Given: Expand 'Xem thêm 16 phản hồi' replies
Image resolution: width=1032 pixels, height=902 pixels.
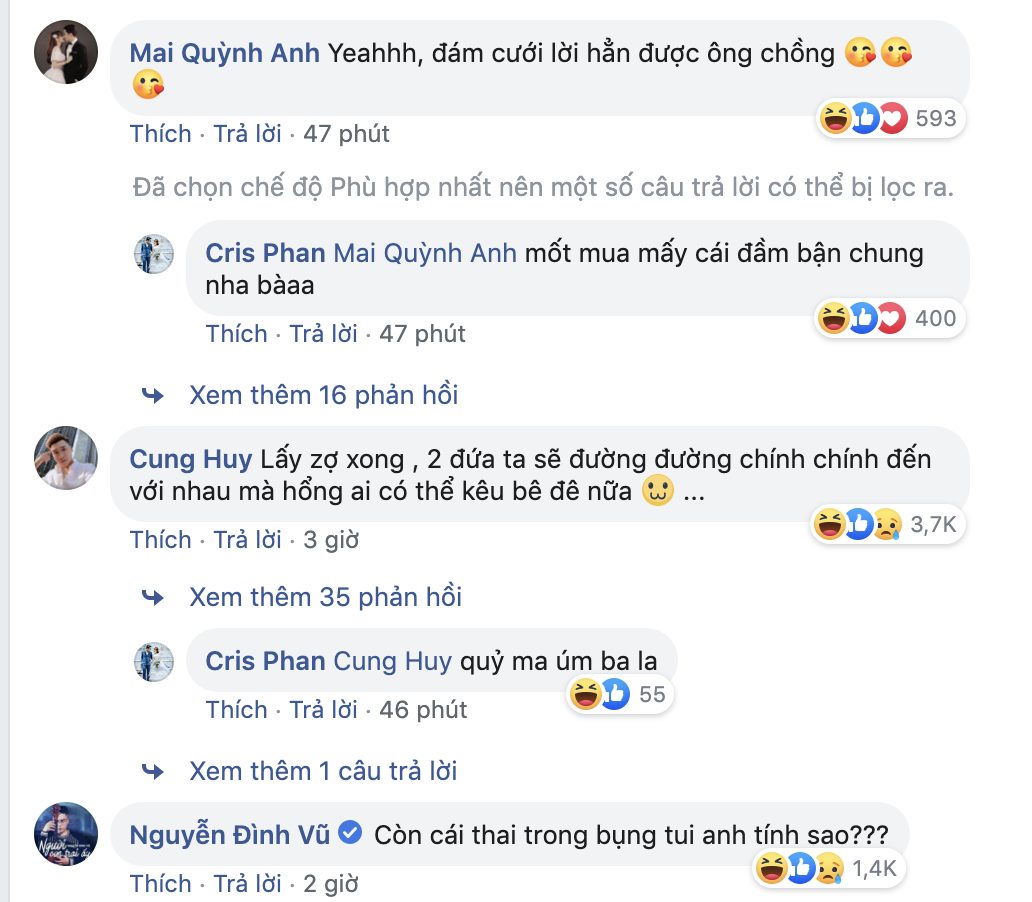Looking at the screenshot, I should [323, 395].
